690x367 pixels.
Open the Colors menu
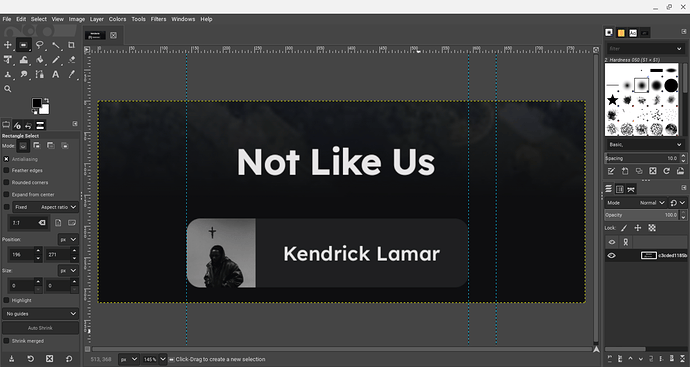point(117,19)
